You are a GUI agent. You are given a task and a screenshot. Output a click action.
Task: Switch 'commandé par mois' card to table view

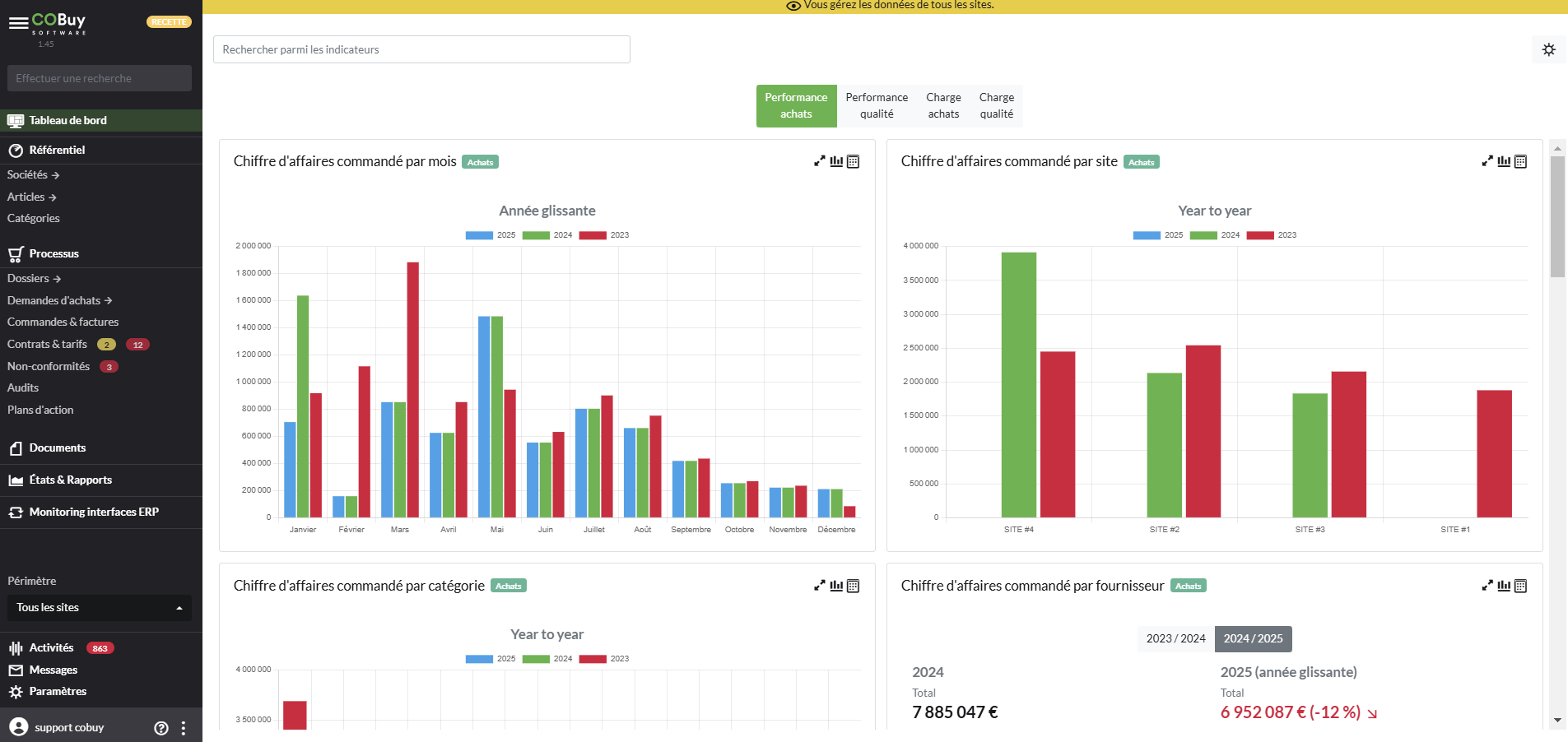pos(854,161)
